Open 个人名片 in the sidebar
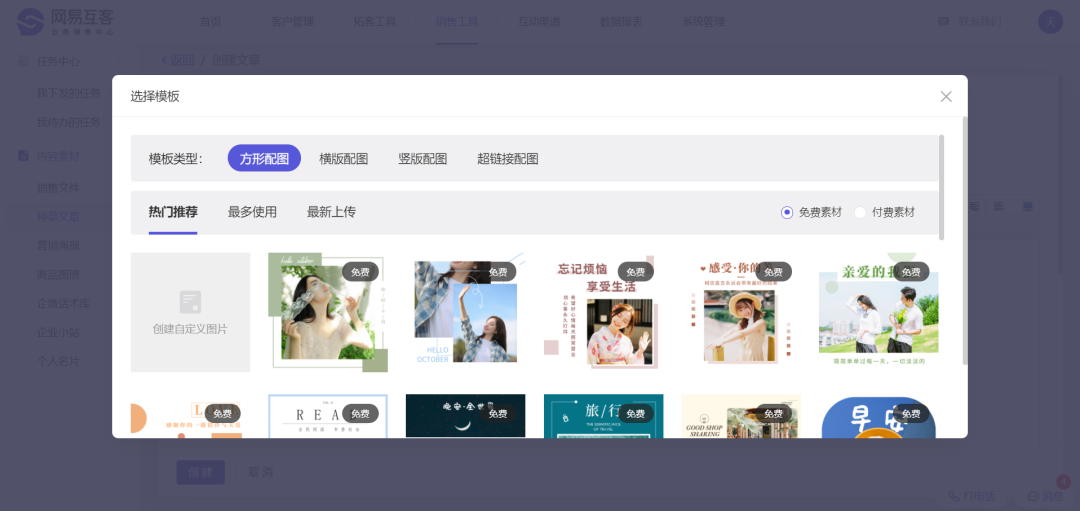This screenshot has height=511, width=1080. point(58,362)
